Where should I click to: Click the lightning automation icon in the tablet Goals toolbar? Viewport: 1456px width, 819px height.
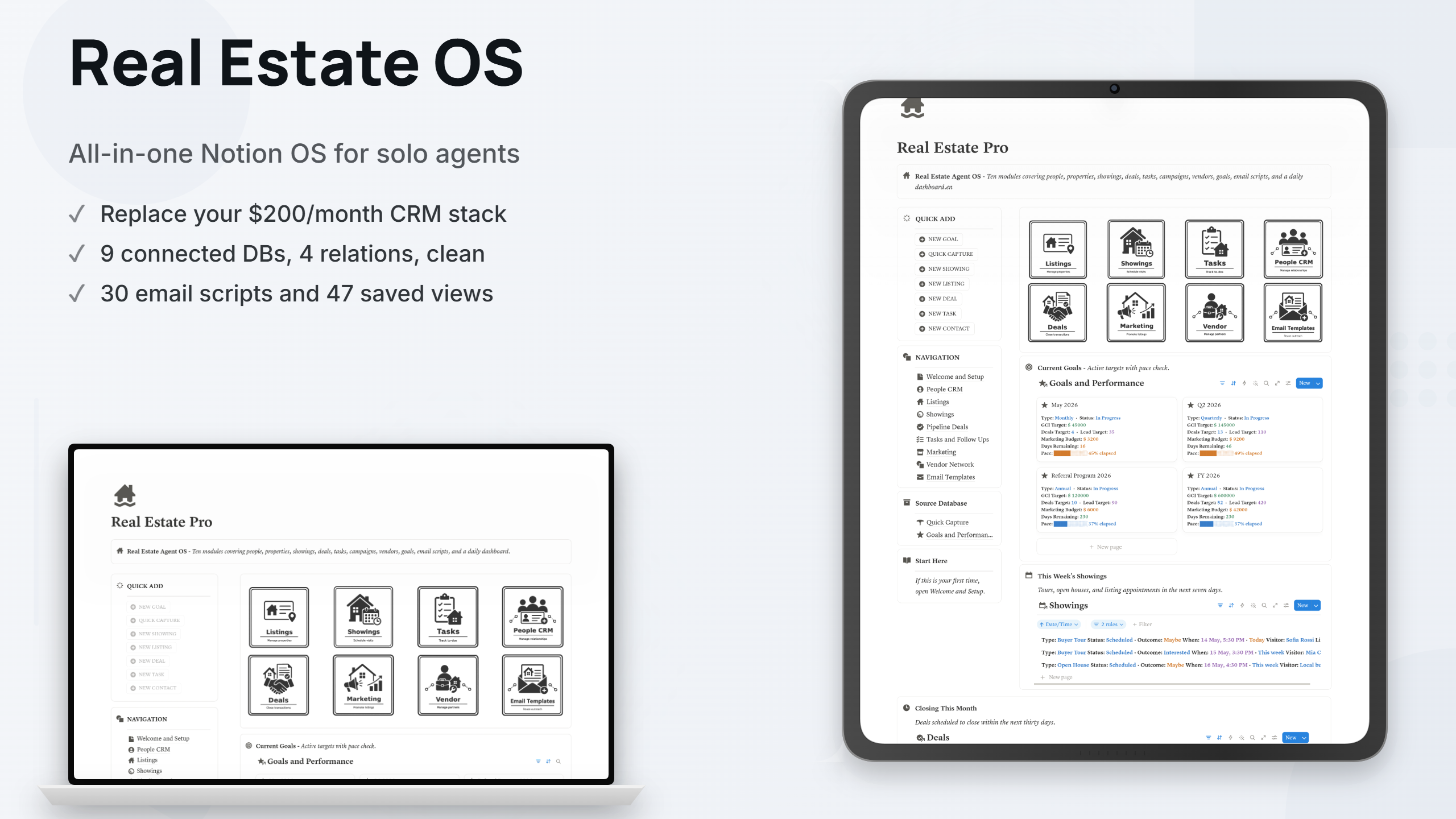1244,383
